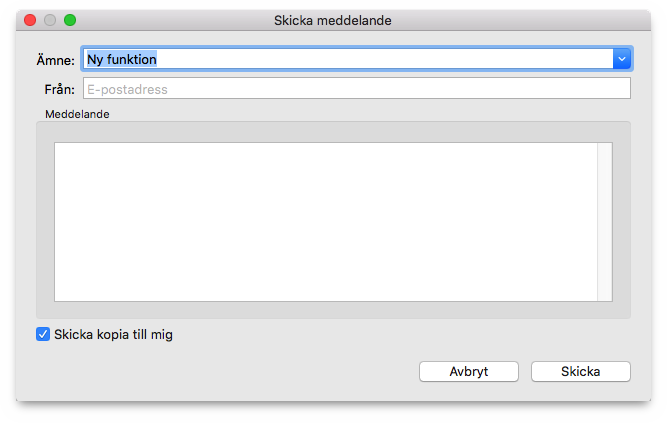Click the 'Skicka kopia till mig' label text

113,334
